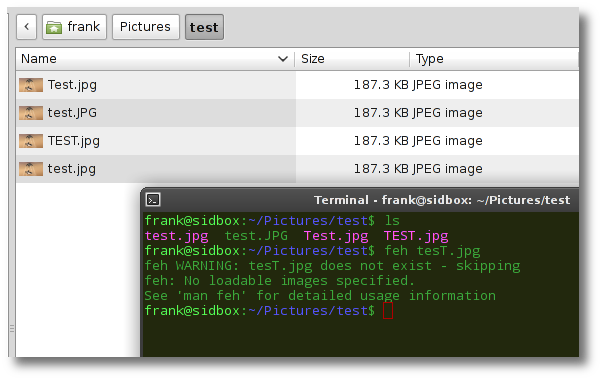Click the back arrow in path bar
The image size is (602, 380).
pos(26,27)
